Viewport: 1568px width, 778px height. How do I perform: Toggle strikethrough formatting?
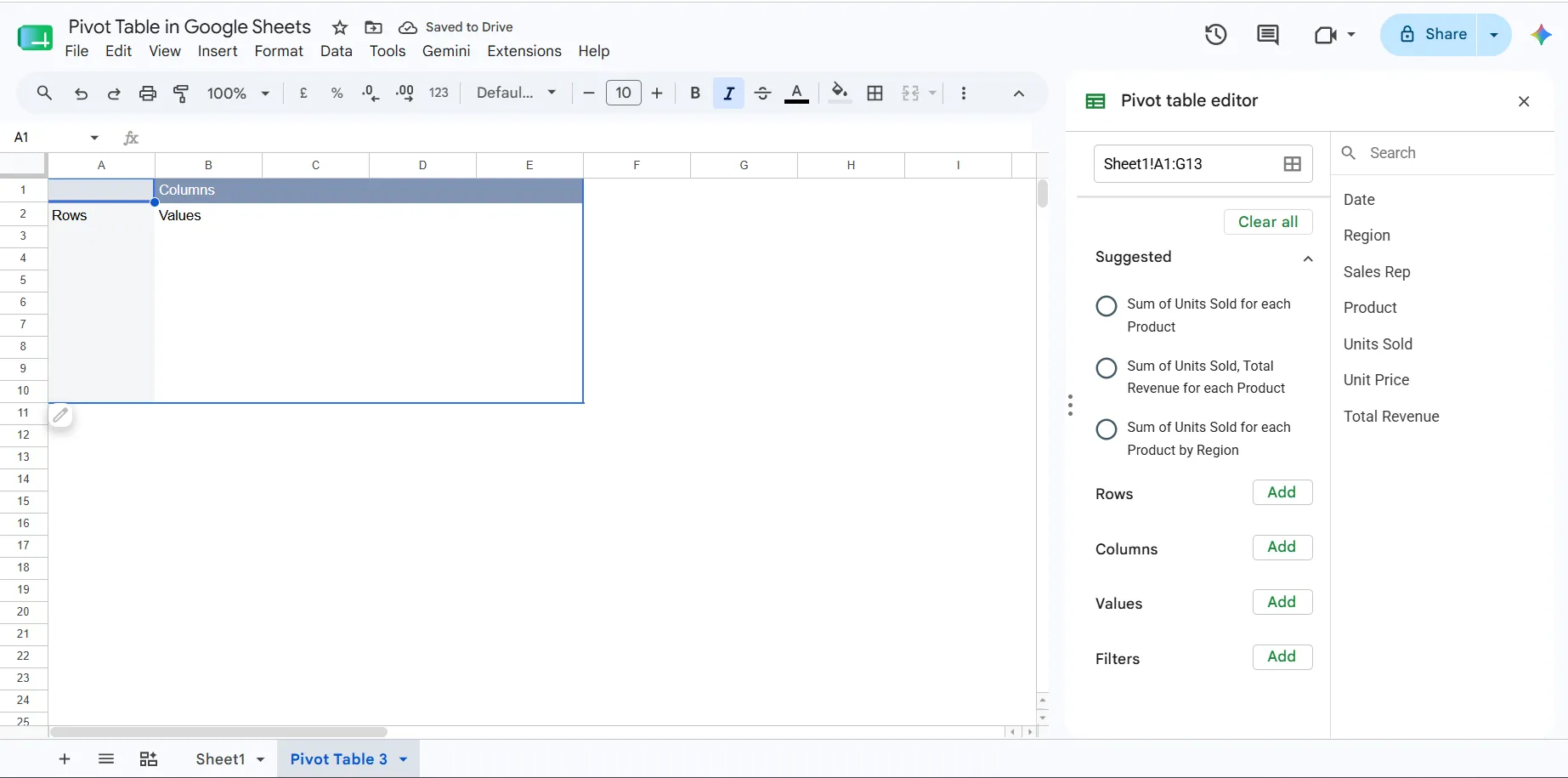click(762, 94)
